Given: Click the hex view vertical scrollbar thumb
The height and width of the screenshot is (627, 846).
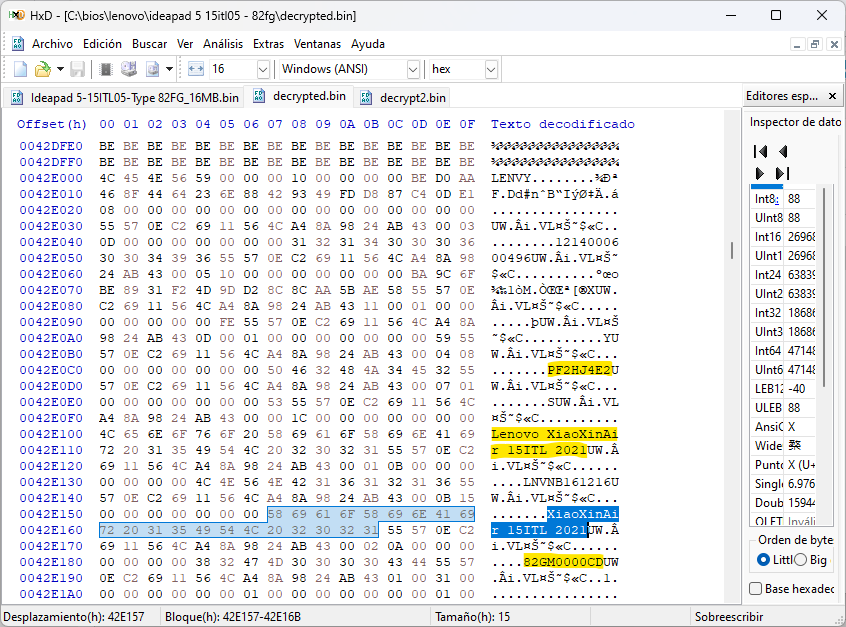Looking at the screenshot, I should point(732,250).
